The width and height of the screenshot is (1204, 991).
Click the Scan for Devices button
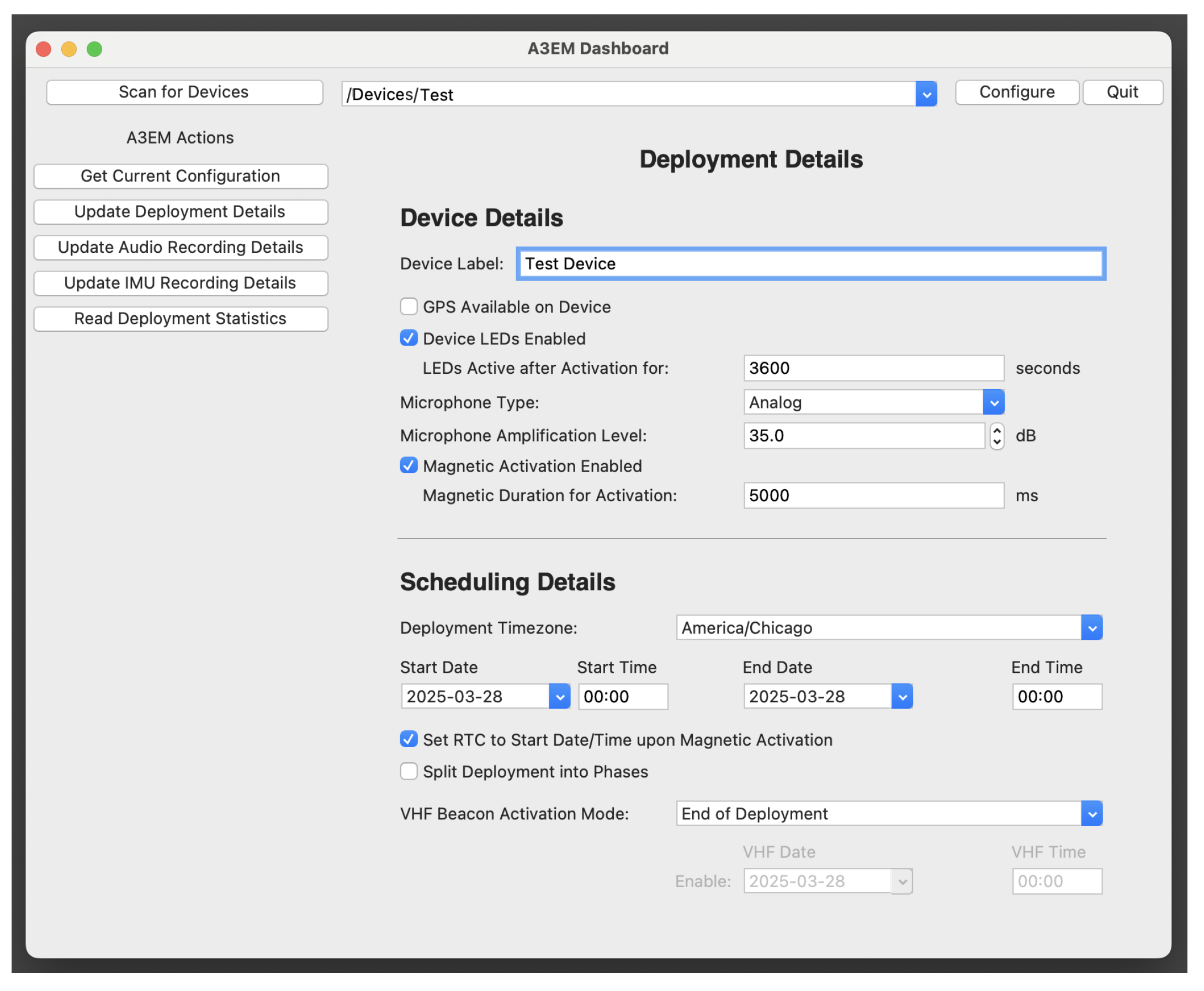point(184,93)
